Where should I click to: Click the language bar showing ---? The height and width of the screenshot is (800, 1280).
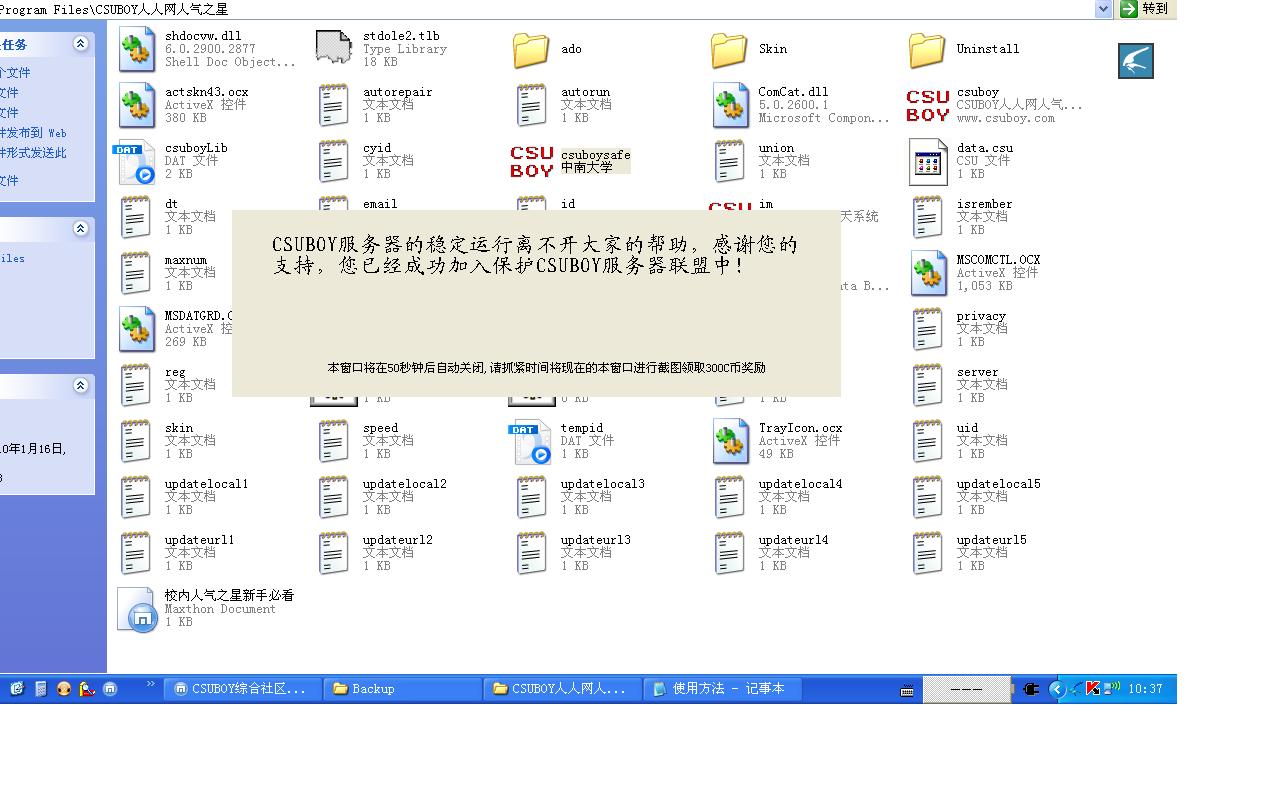tap(966, 689)
